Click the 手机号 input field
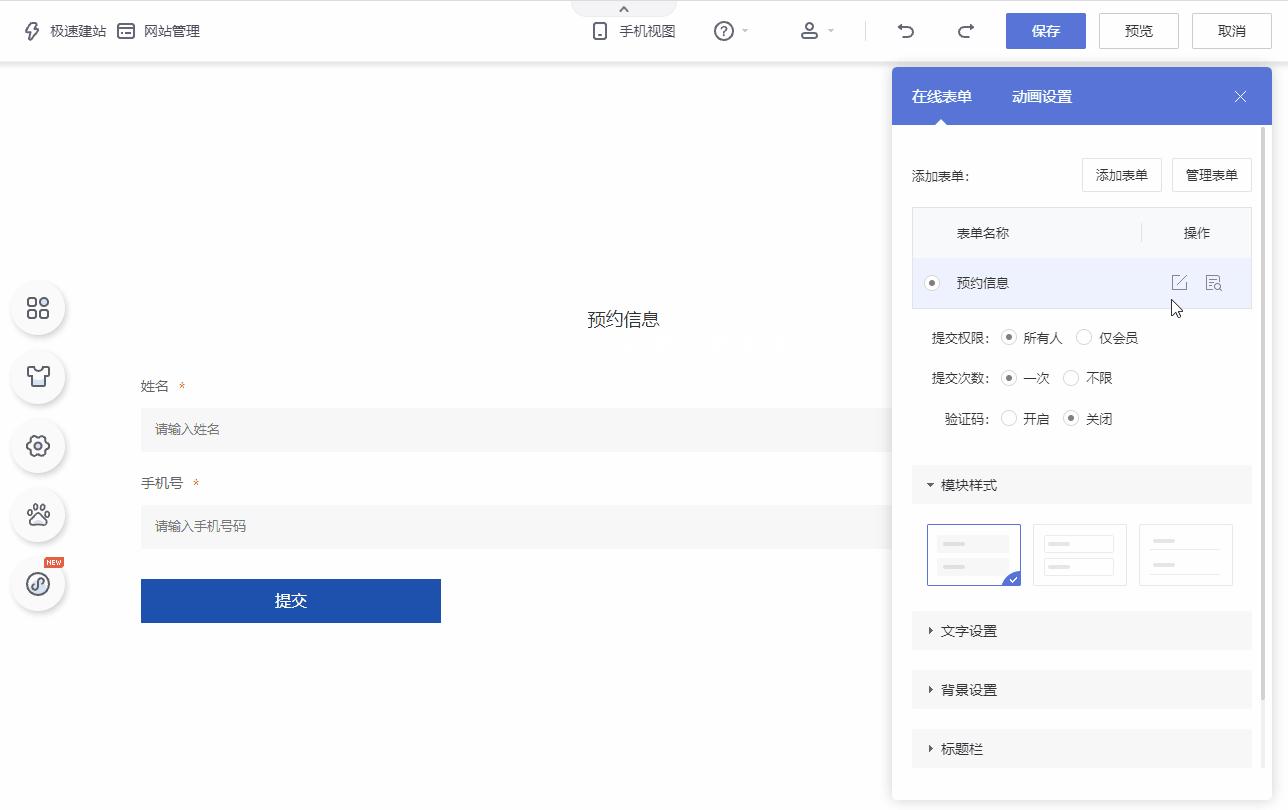This screenshot has width=1288, height=810. coord(516,527)
